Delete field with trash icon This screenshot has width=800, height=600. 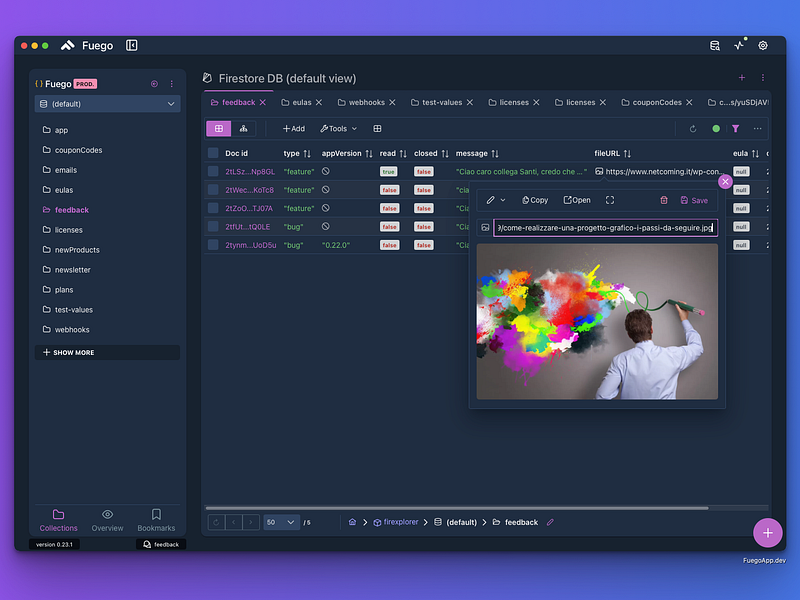pyautogui.click(x=664, y=200)
